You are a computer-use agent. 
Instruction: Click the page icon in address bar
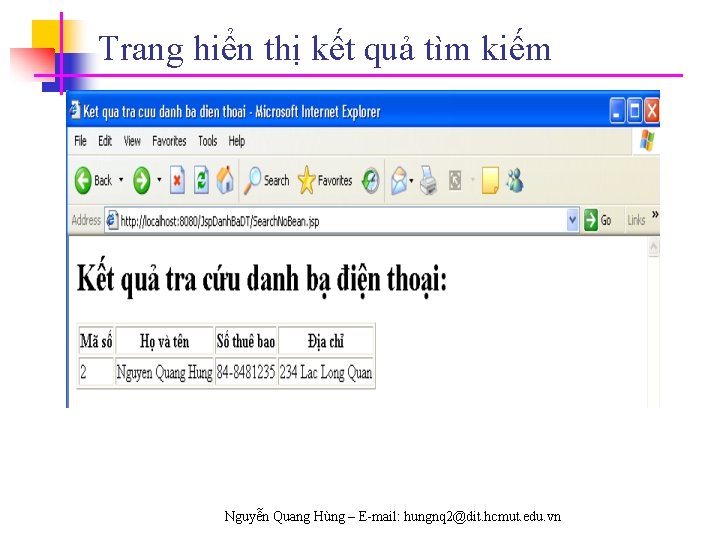point(112,221)
